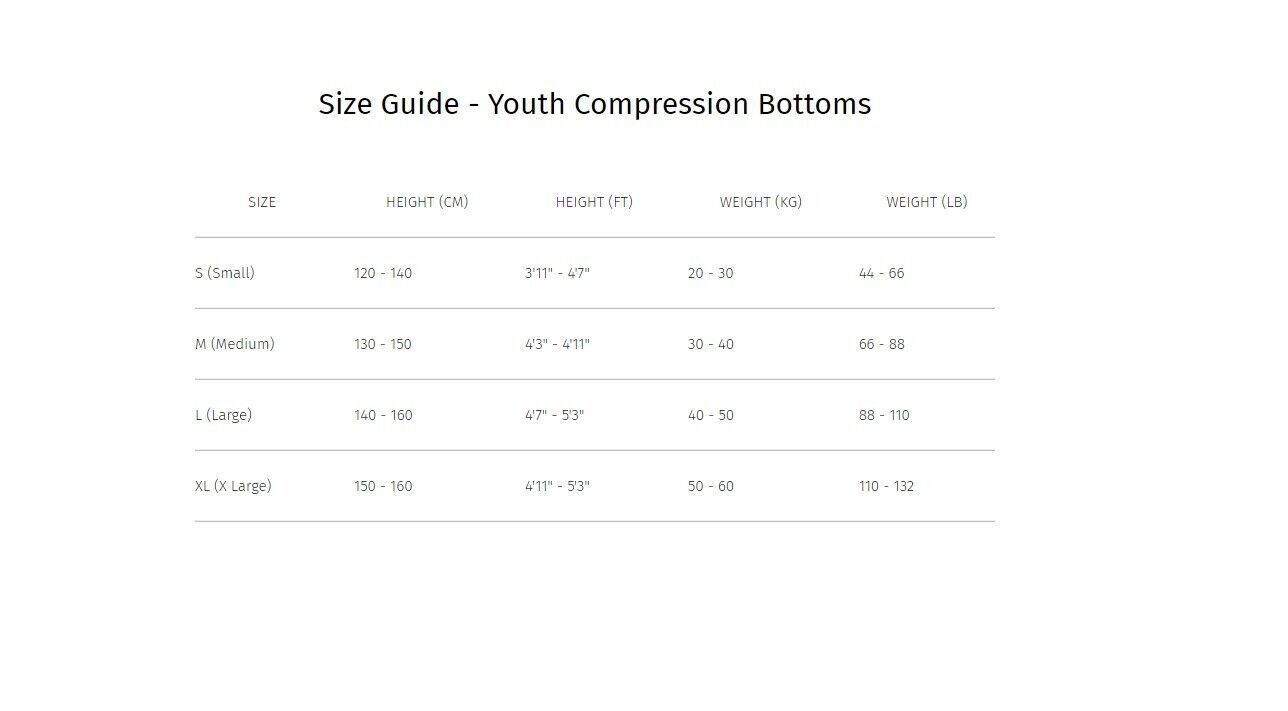Click the M (Medium) row label
Viewport: 1288px width, 711px height.
pos(235,344)
